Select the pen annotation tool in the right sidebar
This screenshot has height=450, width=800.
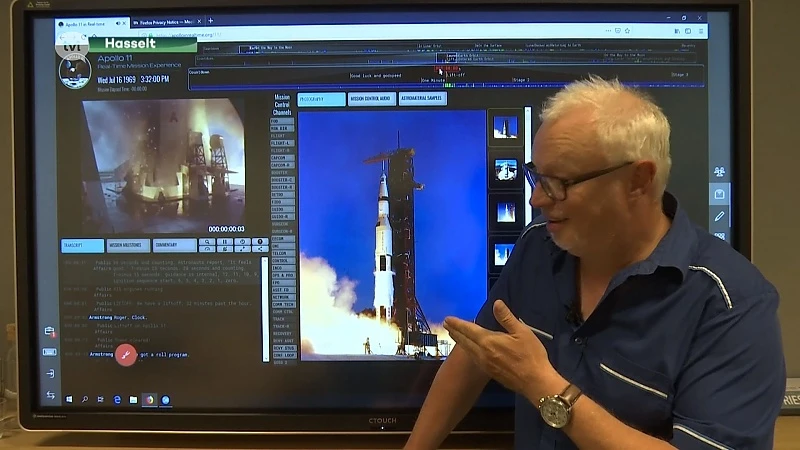click(x=719, y=216)
